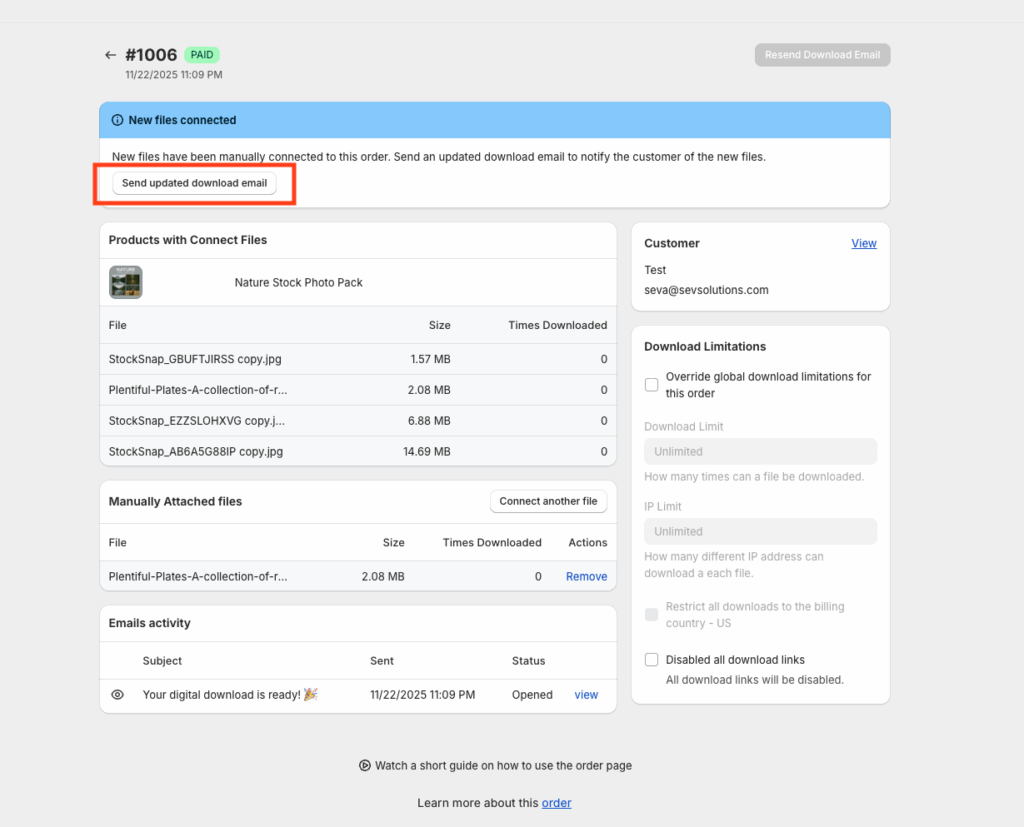The image size is (1024, 827).
Task: Check Disabled all download links box
Action: (x=652, y=660)
